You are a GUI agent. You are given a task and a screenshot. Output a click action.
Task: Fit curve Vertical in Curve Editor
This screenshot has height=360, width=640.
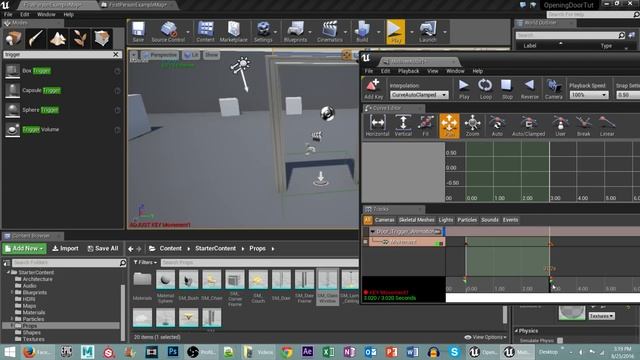pyautogui.click(x=403, y=125)
